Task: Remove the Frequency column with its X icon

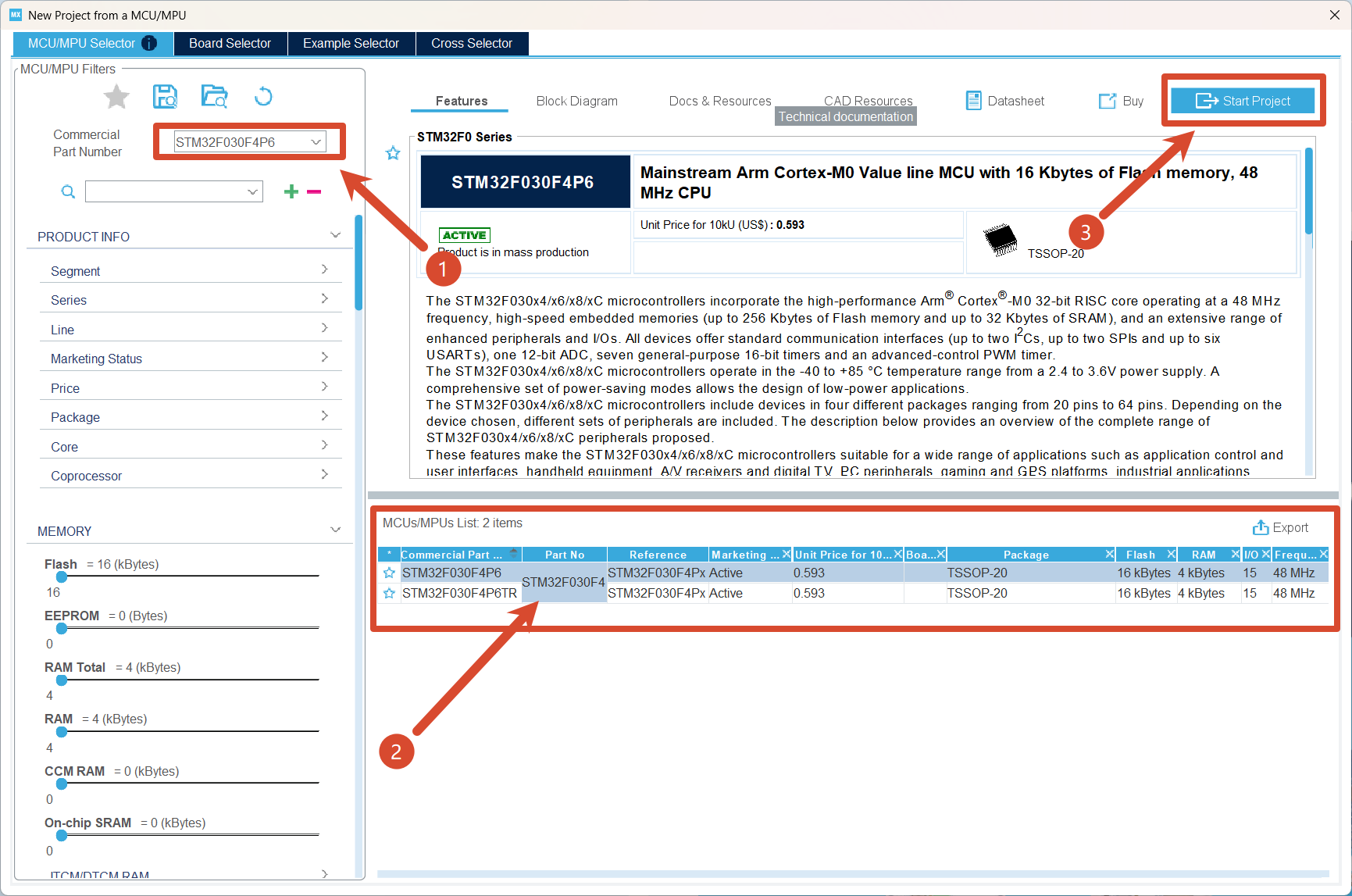Action: tap(1323, 554)
